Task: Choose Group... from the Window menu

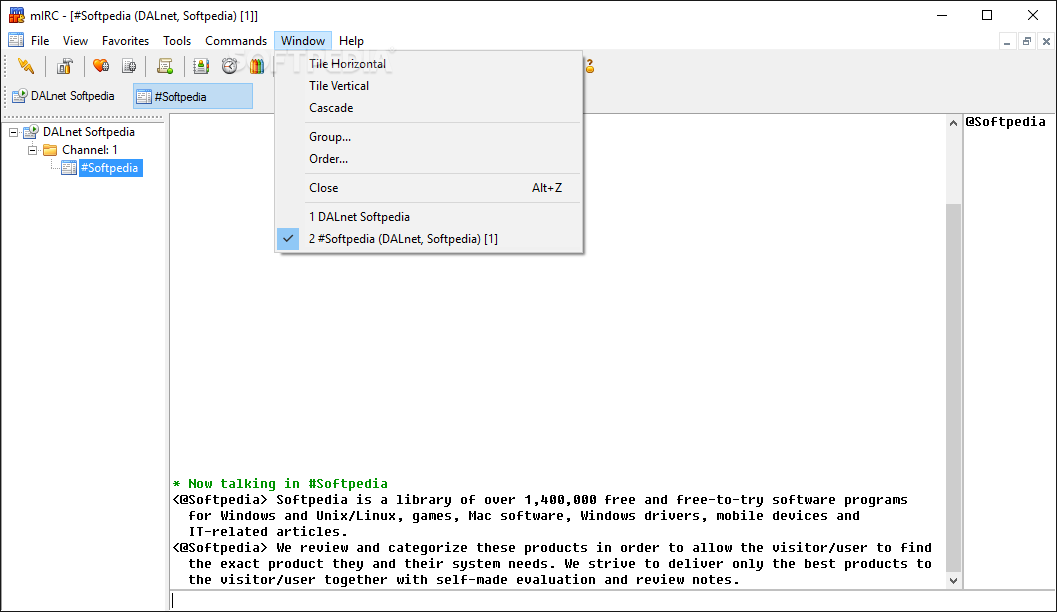Action: [x=429, y=137]
